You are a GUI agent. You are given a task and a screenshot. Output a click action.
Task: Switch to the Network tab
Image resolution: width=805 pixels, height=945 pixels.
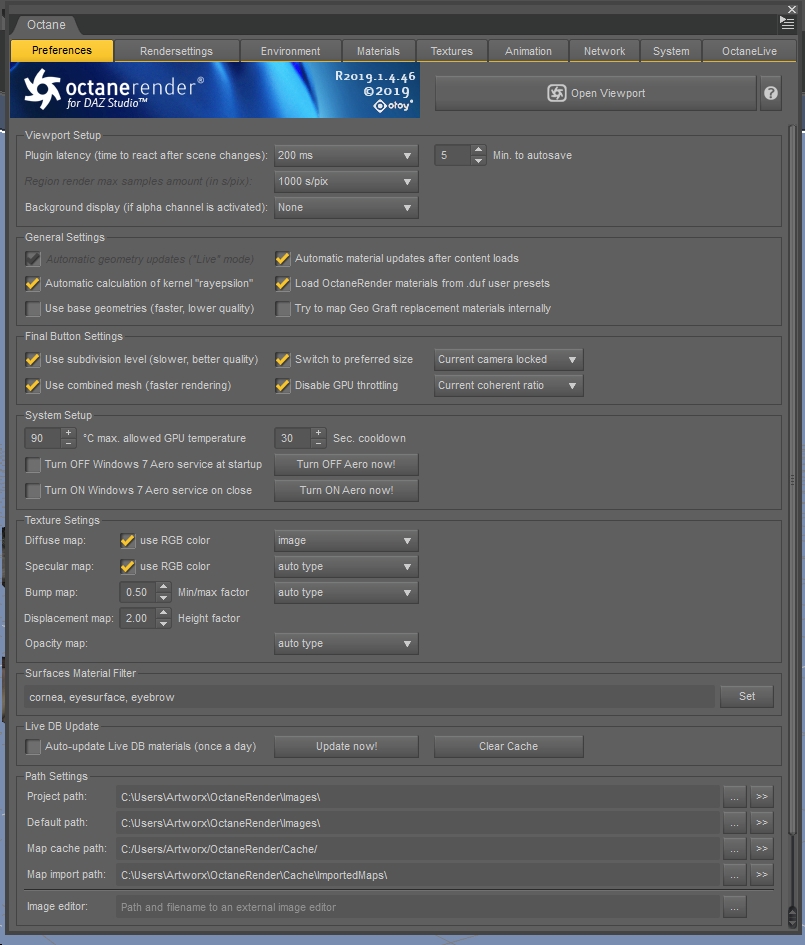point(604,51)
